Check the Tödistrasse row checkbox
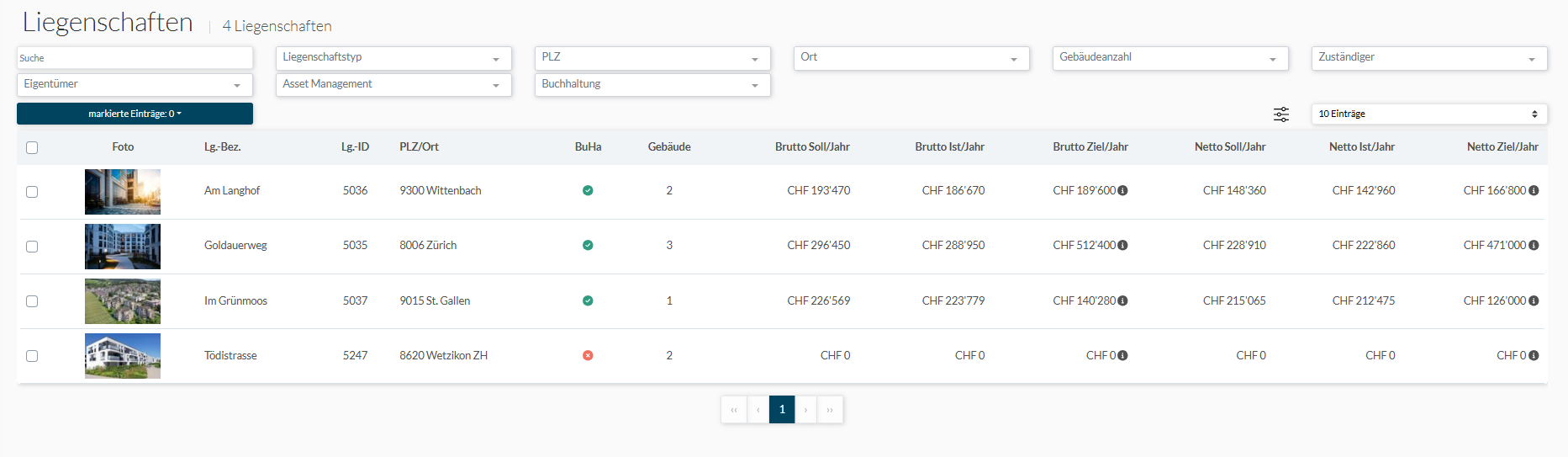The width and height of the screenshot is (1568, 457). coord(32,356)
